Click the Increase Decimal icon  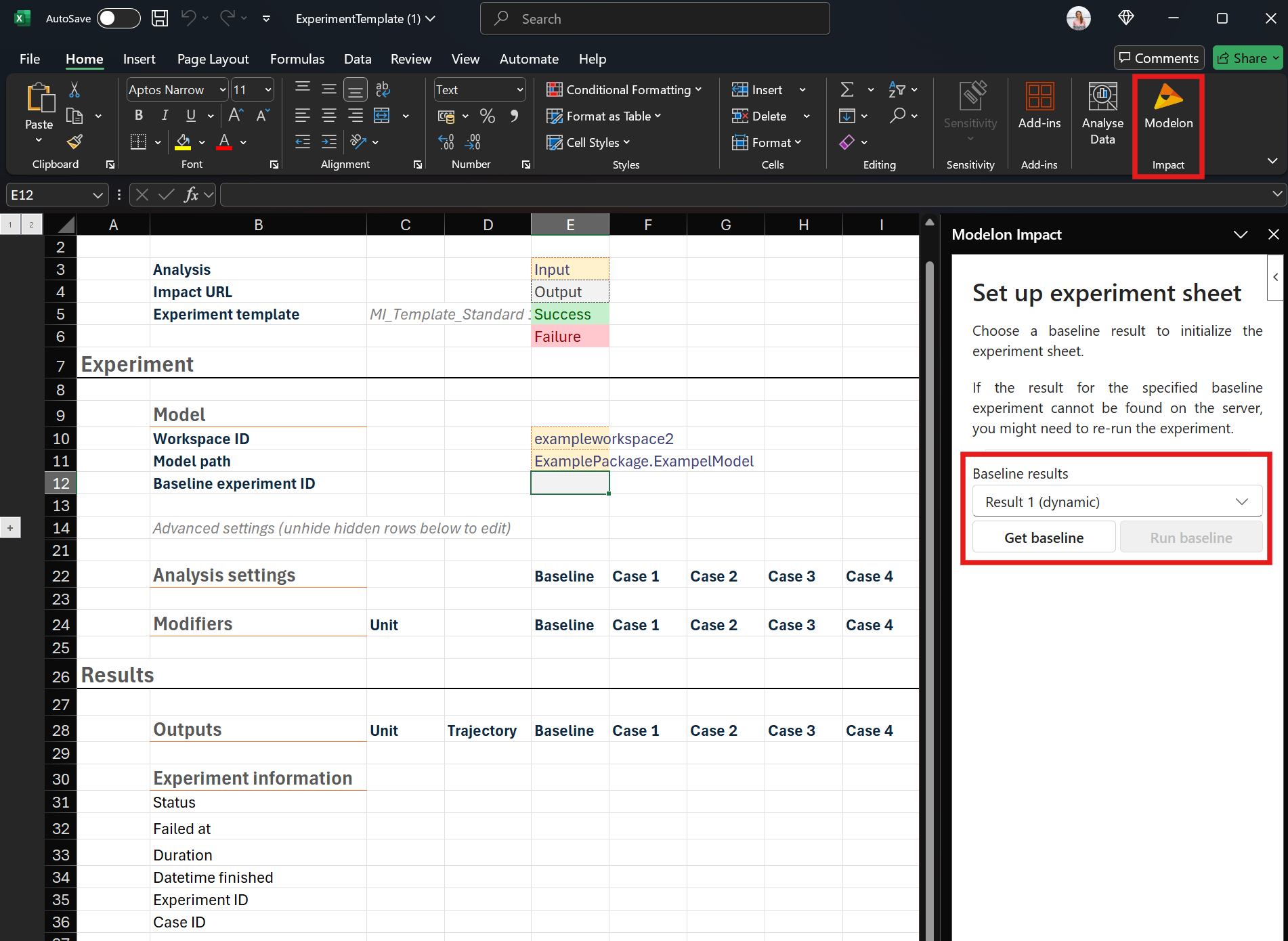pos(446,141)
